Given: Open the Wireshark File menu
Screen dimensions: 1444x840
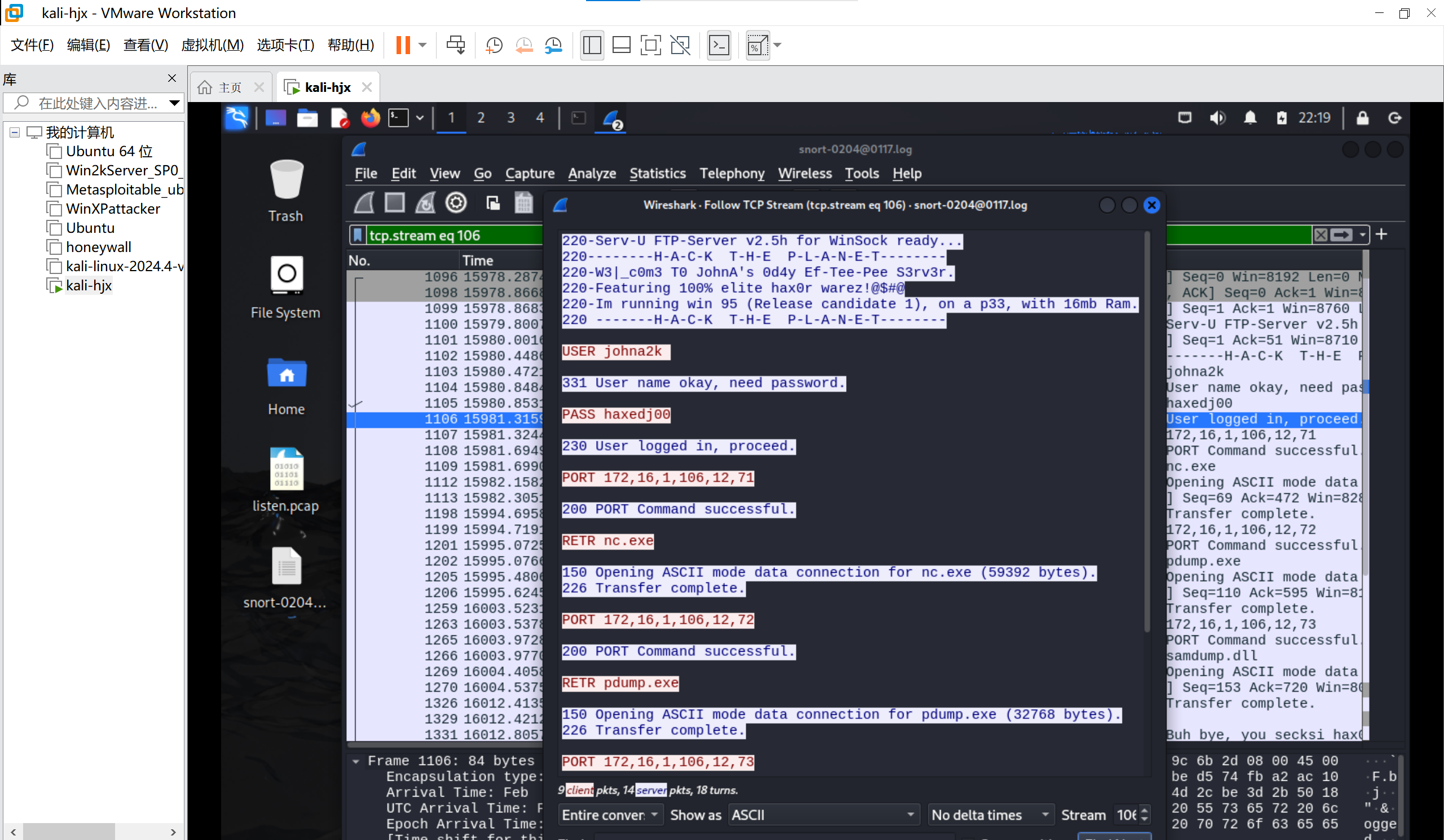Looking at the screenshot, I should [x=366, y=174].
